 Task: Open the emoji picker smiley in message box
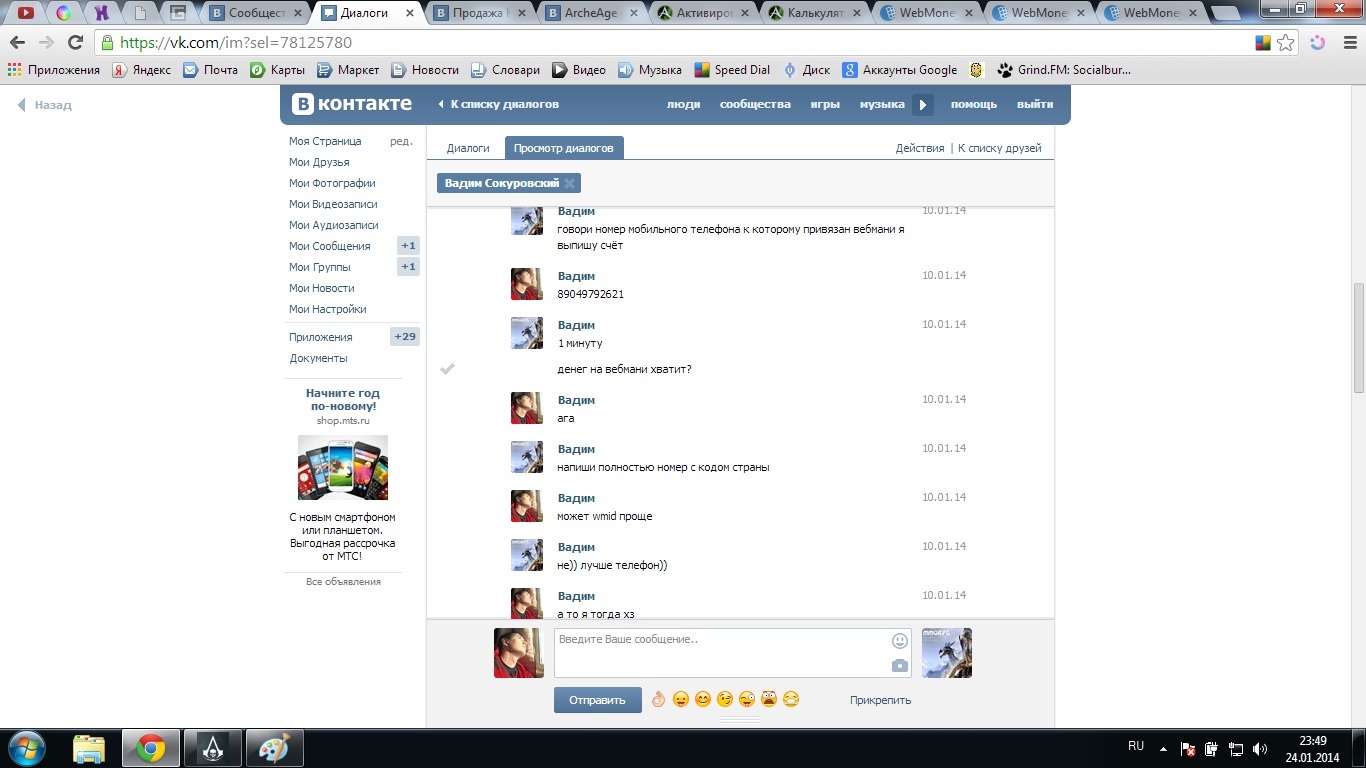[900, 641]
